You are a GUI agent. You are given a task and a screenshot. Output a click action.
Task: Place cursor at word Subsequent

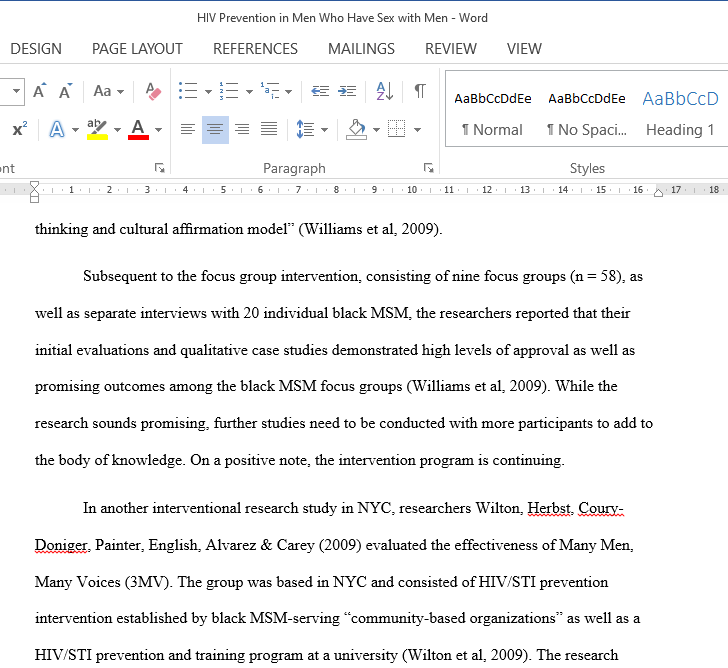[x=119, y=276]
